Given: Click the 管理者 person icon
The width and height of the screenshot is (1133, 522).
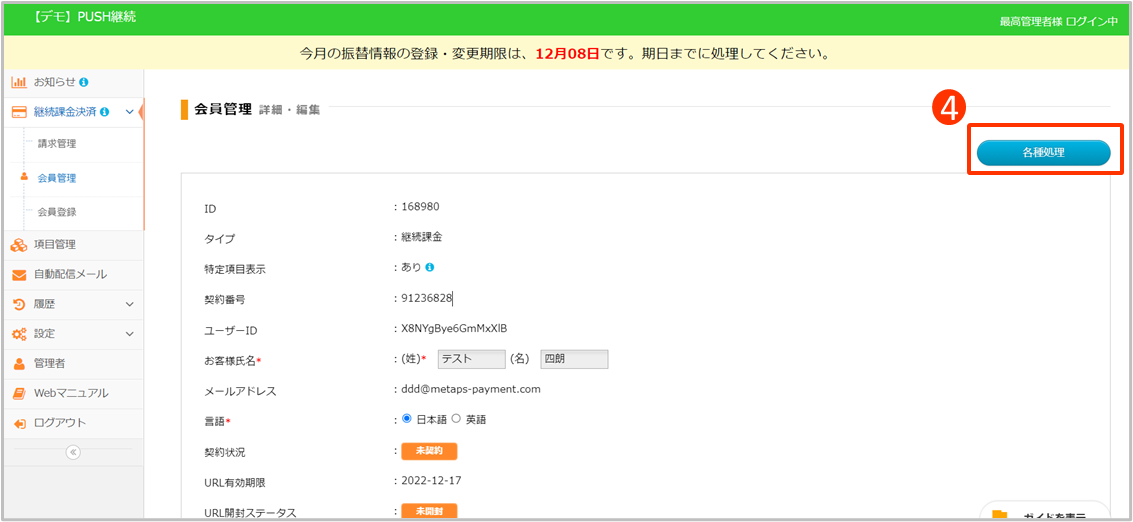Looking at the screenshot, I should 19,363.
